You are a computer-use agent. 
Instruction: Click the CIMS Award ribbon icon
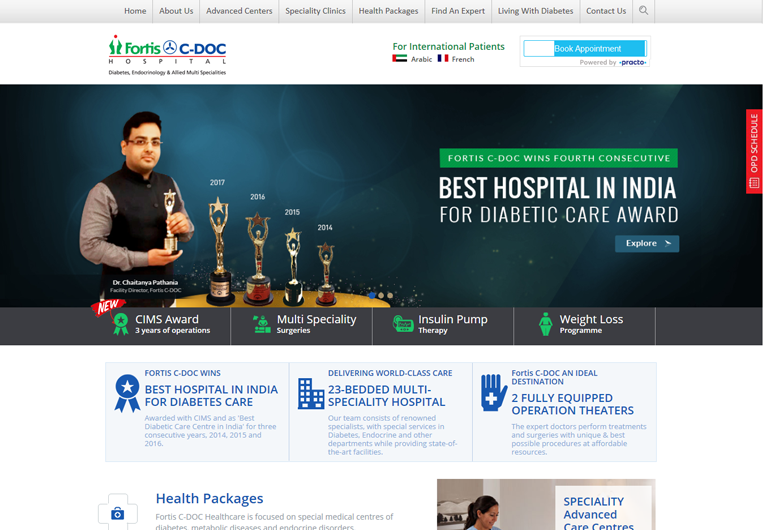pyautogui.click(x=121, y=324)
